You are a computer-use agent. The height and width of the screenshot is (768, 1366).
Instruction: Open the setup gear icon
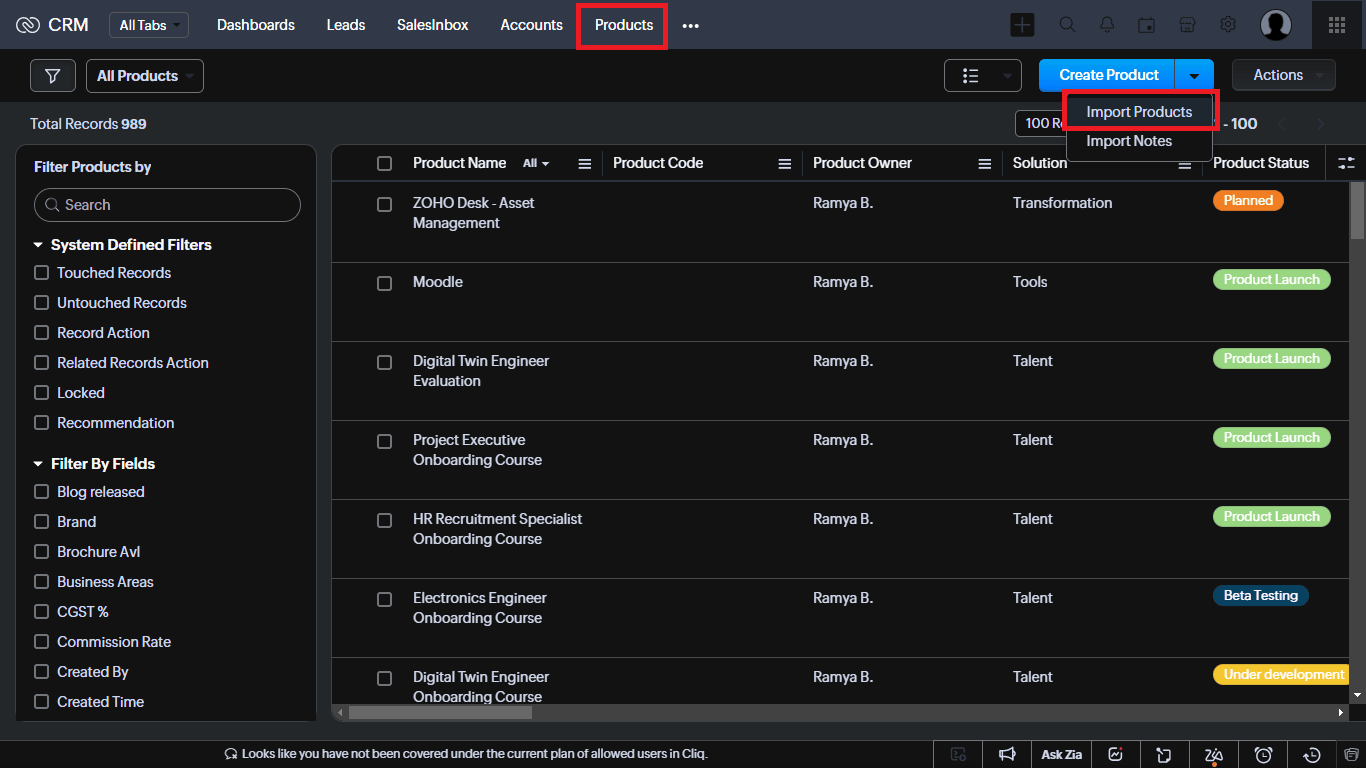point(1228,25)
